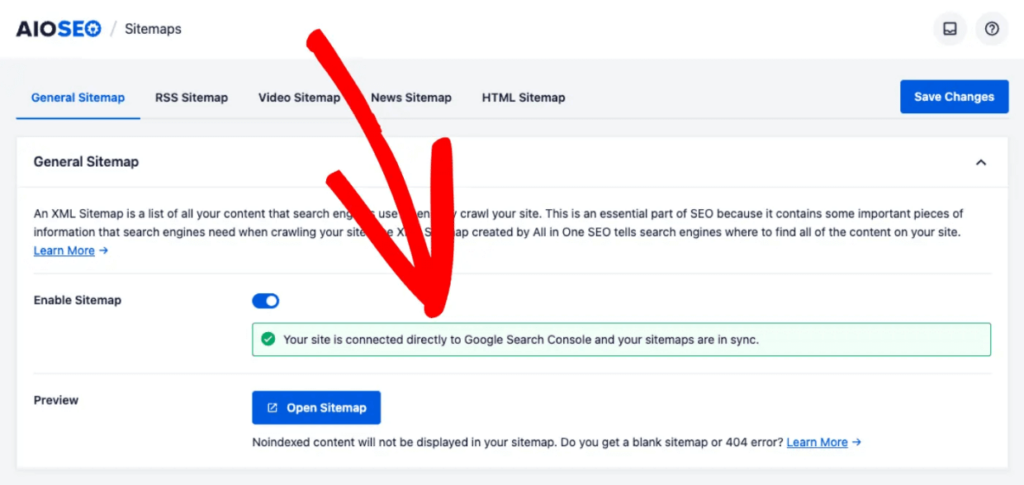Viewport: 1024px width, 485px height.
Task: Open the help question mark icon
Action: click(992, 29)
